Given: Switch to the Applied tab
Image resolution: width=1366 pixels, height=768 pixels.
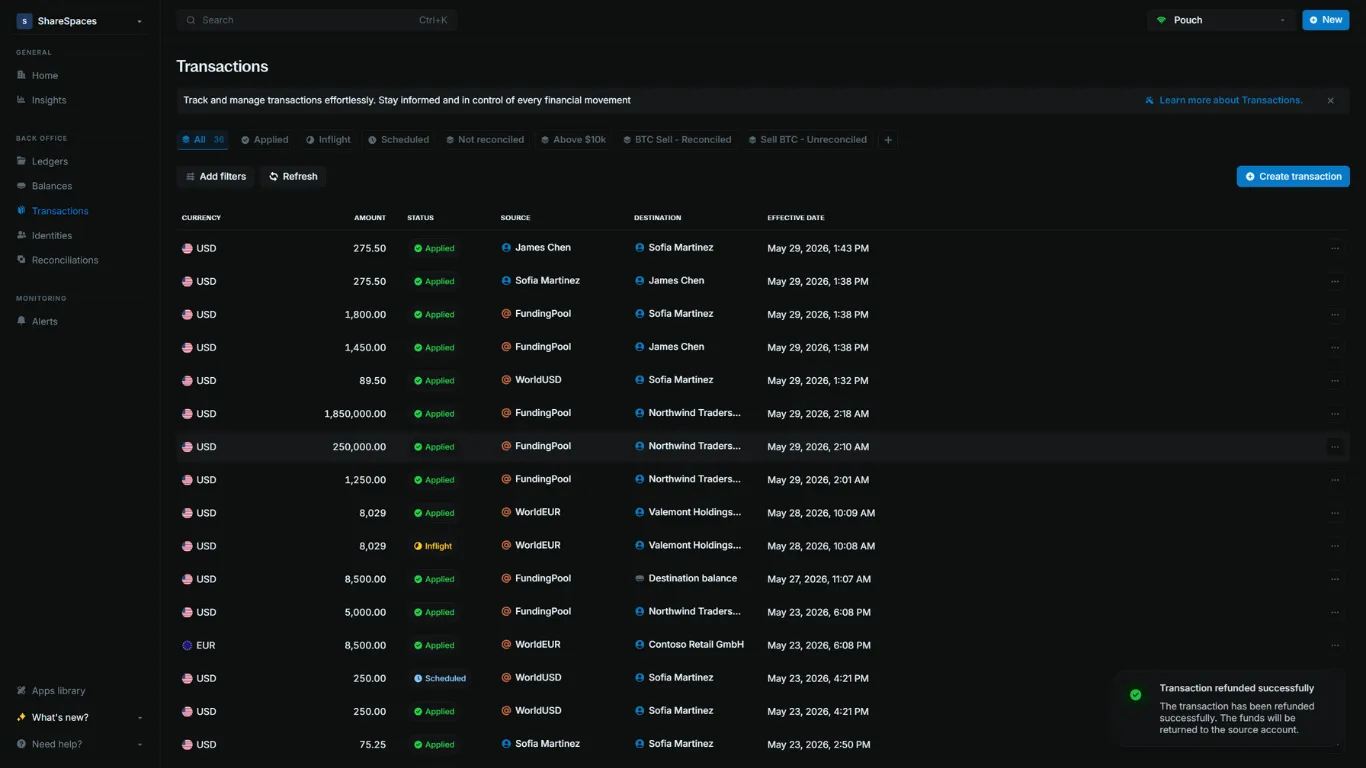Looking at the screenshot, I should pos(264,140).
